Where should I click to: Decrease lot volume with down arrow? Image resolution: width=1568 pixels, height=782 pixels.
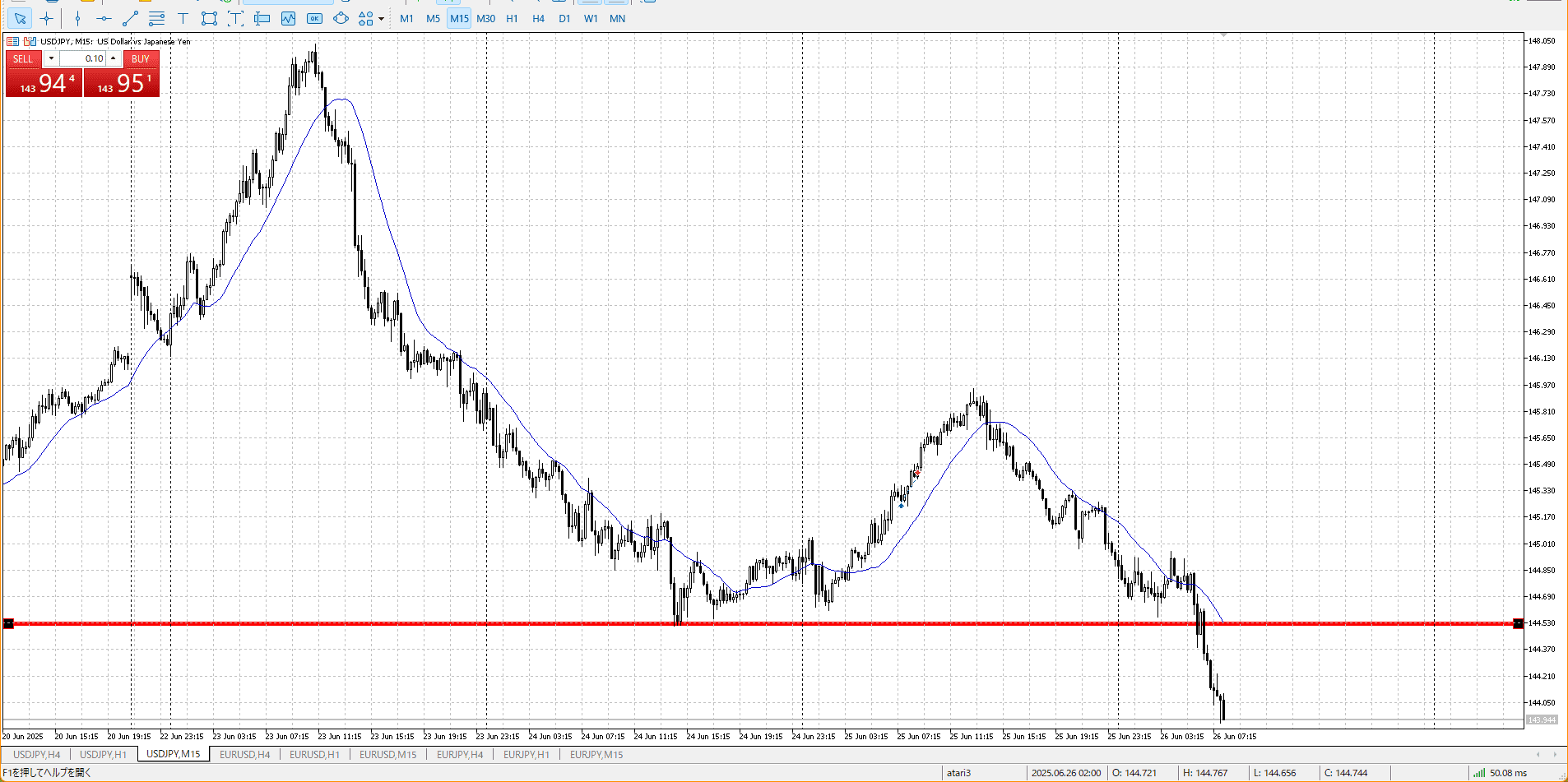(51, 58)
